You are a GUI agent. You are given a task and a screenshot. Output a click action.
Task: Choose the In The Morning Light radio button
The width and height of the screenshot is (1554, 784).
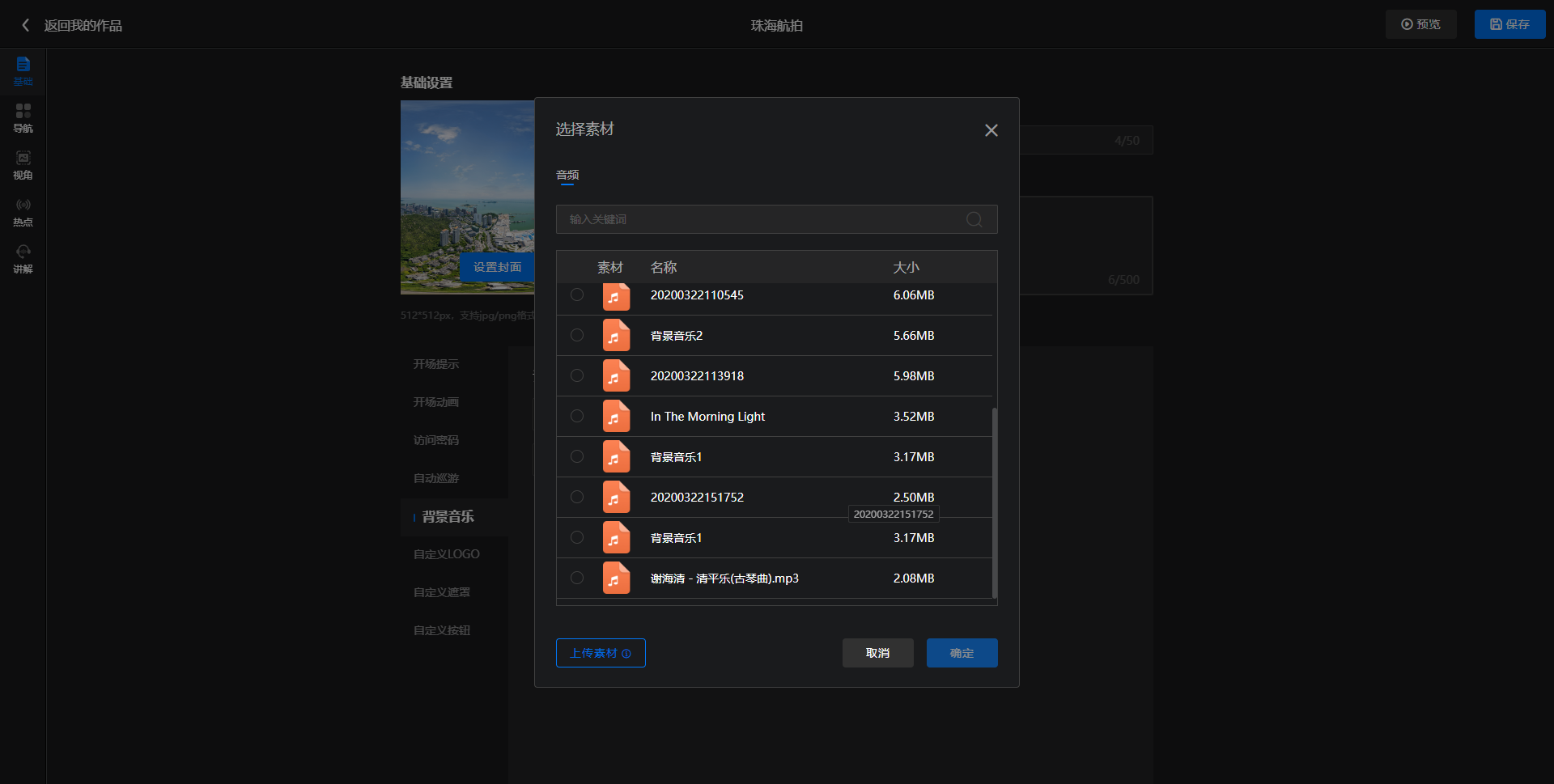point(577,416)
